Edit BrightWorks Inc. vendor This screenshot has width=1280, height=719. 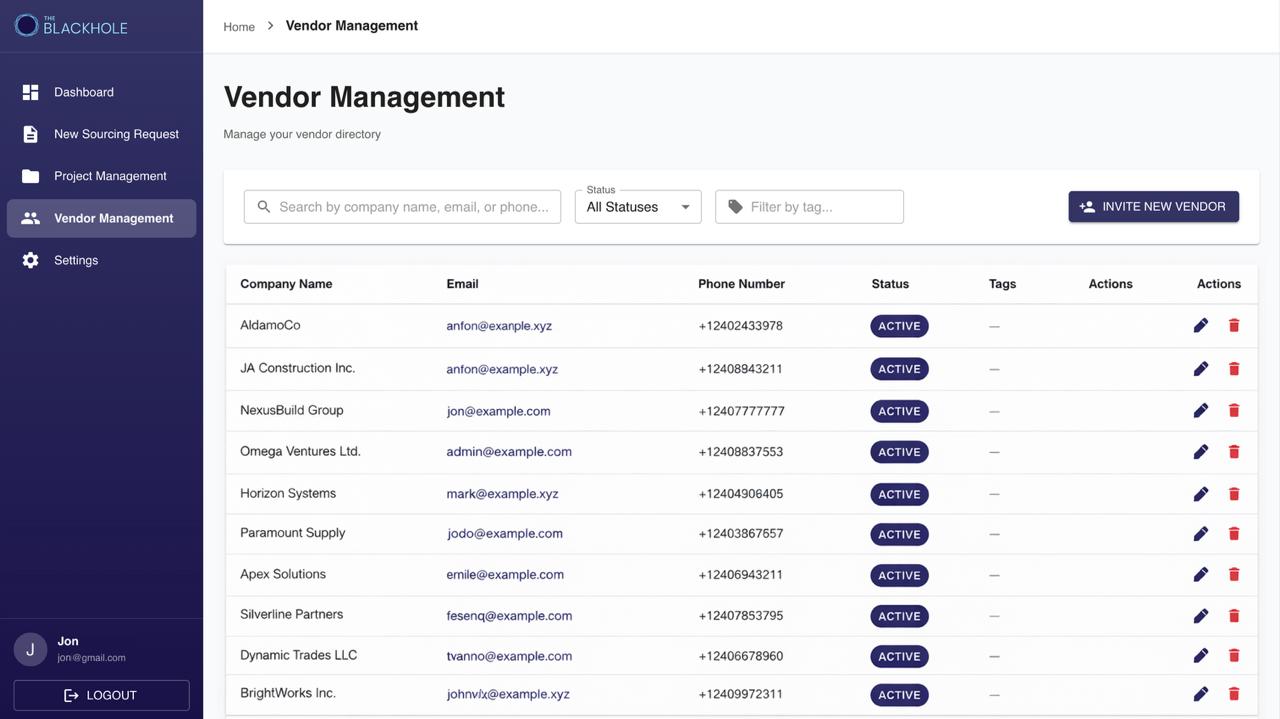coord(1201,694)
